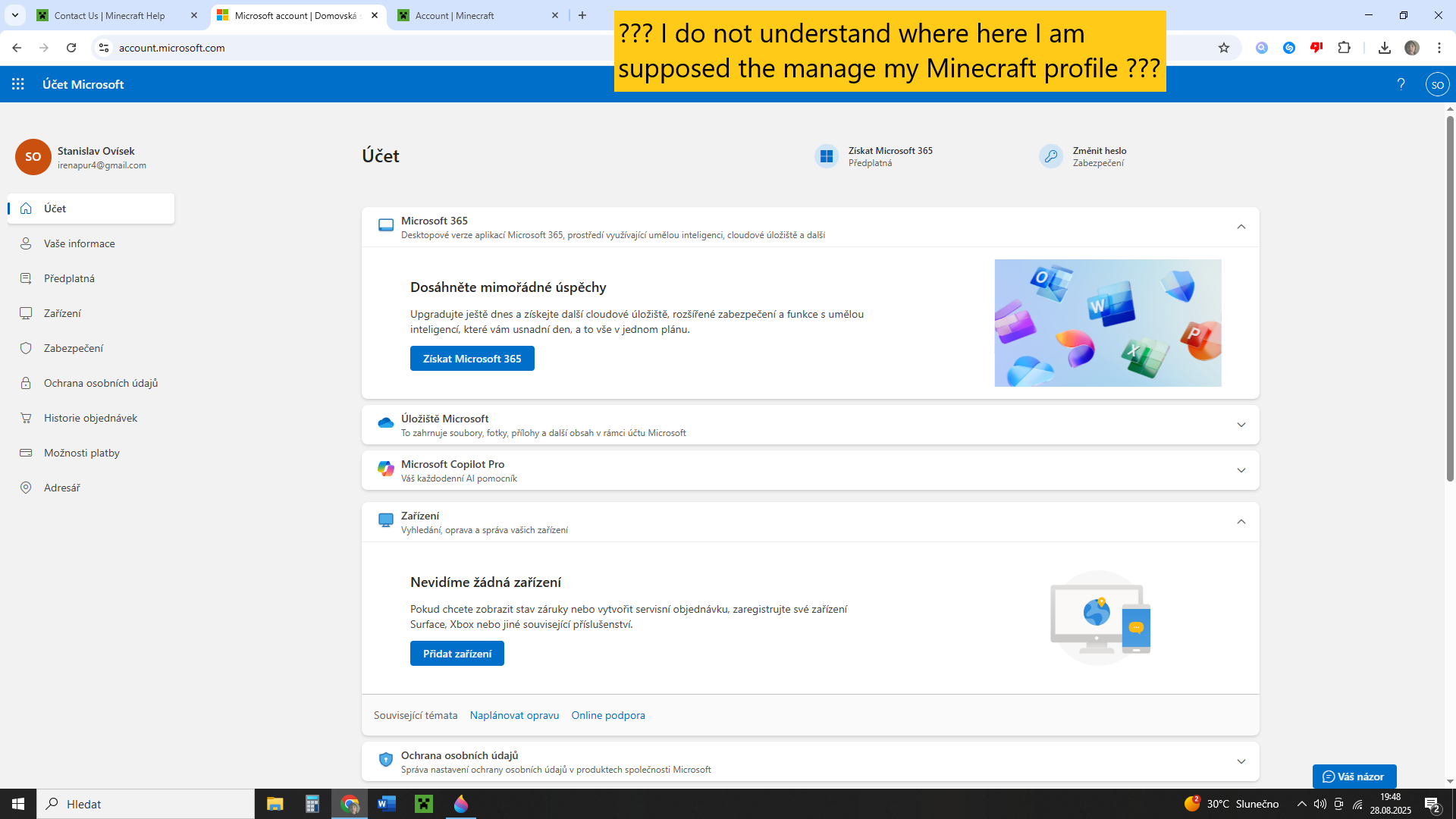This screenshot has width=1456, height=819.
Task: Collapse the Microsoft 365 section
Action: point(1241,227)
